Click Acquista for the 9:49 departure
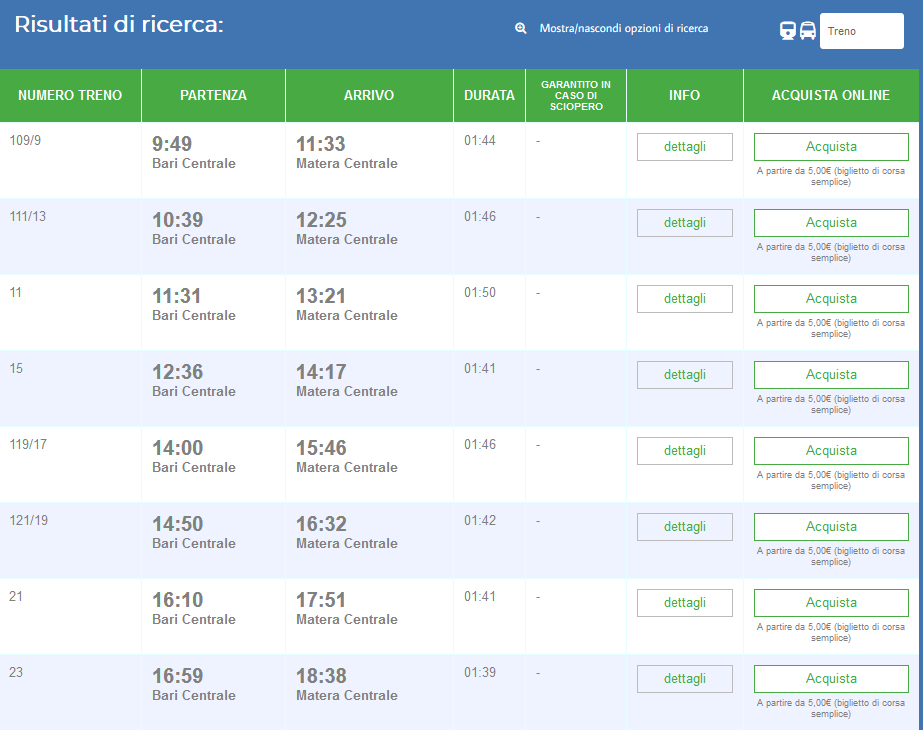The width and height of the screenshot is (923, 730). 831,147
